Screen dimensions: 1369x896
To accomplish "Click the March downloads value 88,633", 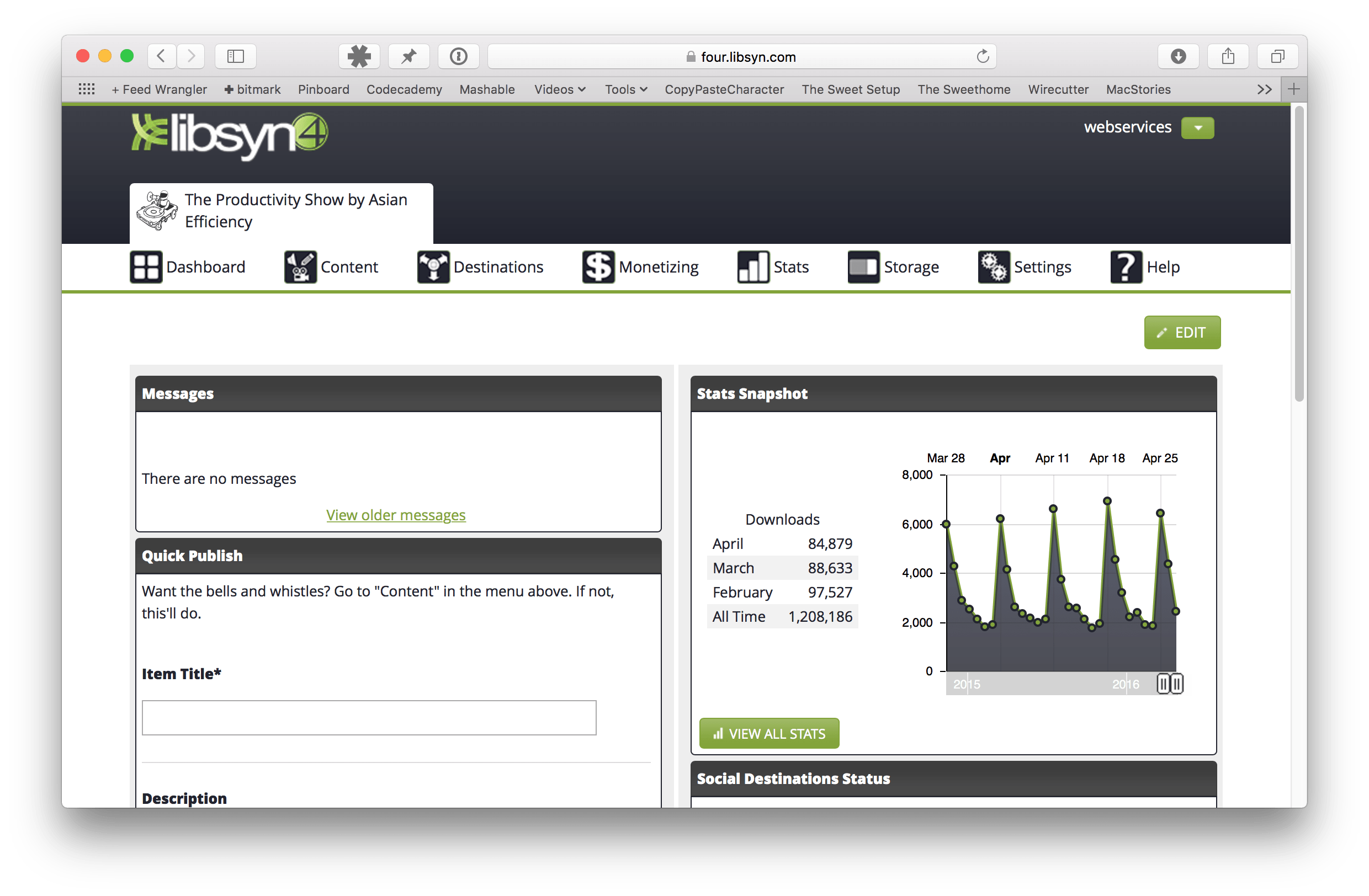I will 830,568.
